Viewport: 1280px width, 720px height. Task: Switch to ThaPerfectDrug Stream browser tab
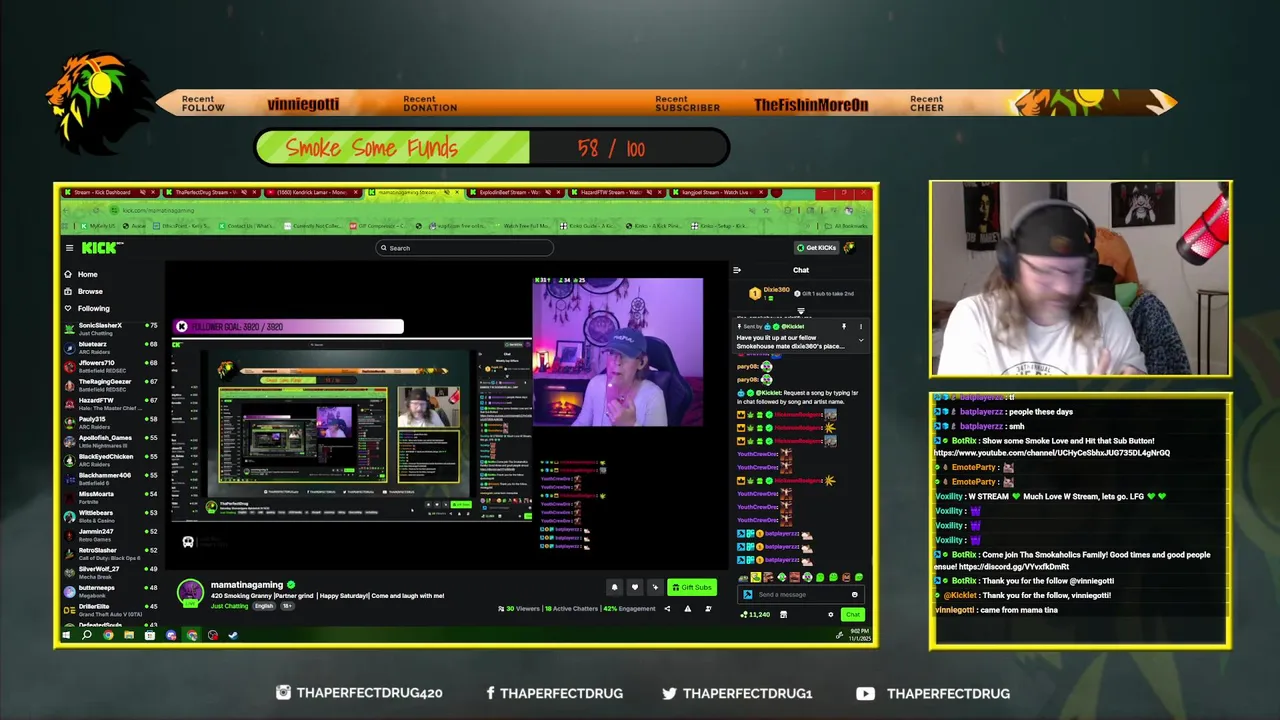click(210, 192)
